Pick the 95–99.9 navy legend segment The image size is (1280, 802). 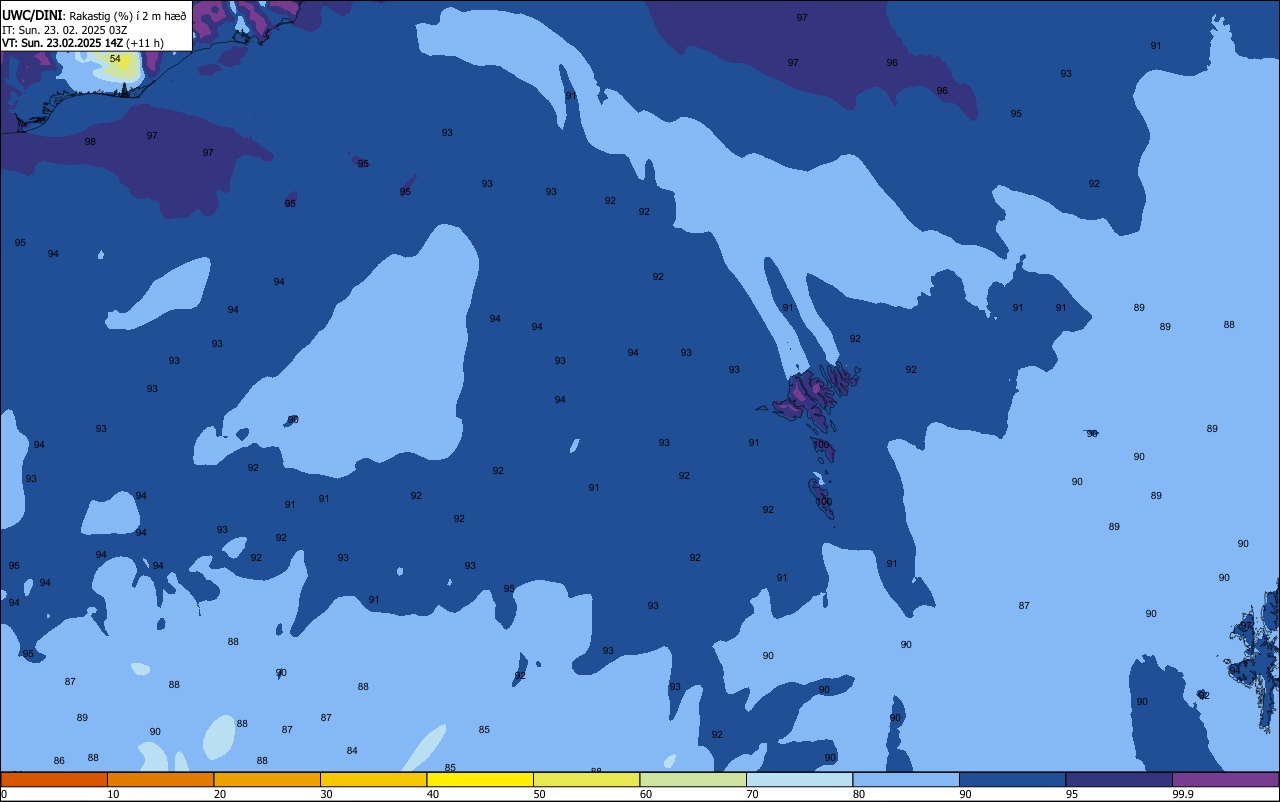(x=1119, y=779)
